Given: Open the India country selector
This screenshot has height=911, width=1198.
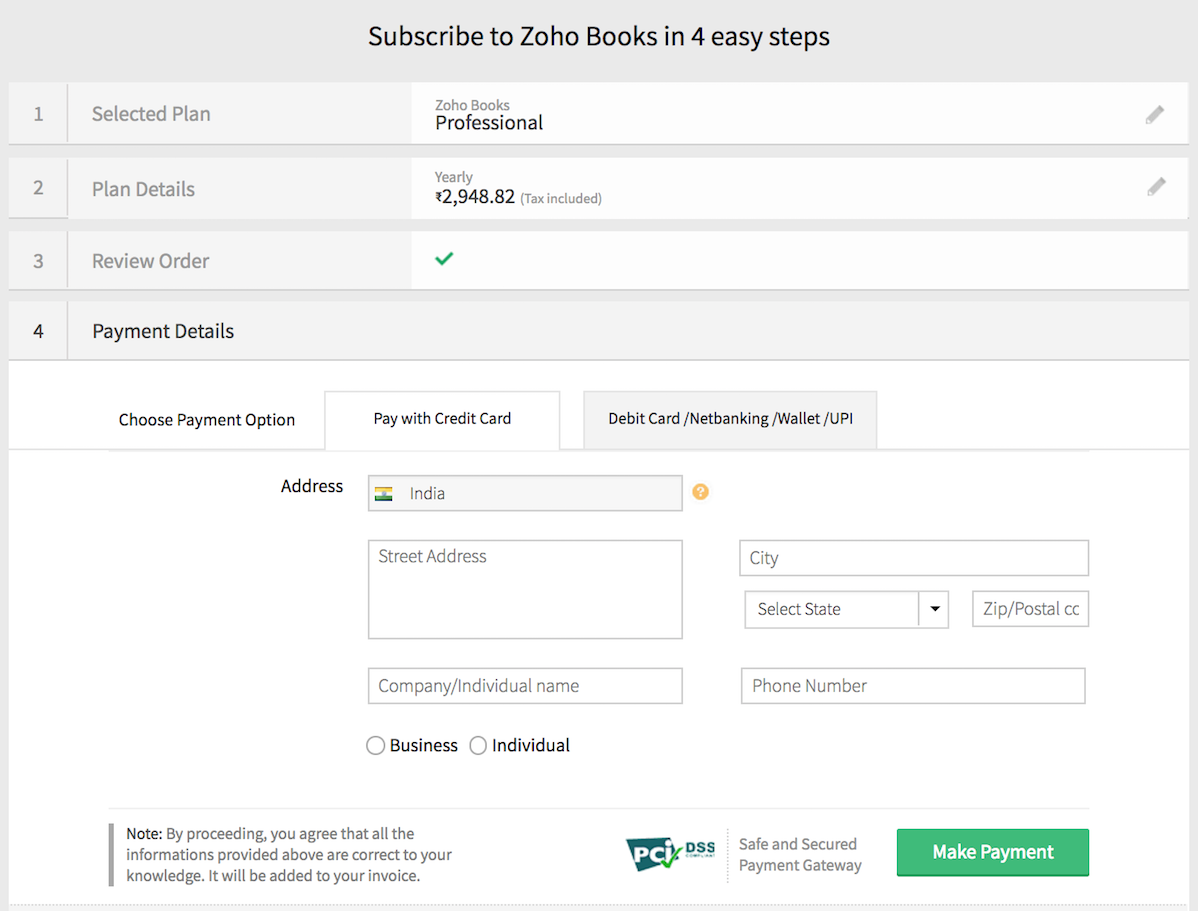Looking at the screenshot, I should coord(525,494).
